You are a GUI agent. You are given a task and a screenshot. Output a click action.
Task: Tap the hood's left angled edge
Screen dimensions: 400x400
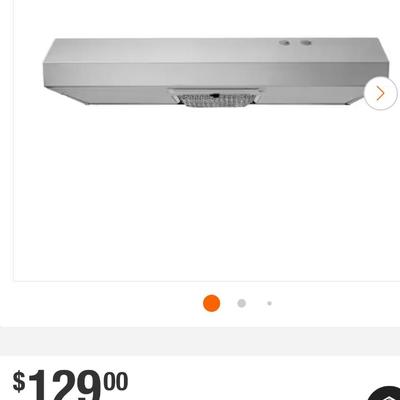[67, 96]
